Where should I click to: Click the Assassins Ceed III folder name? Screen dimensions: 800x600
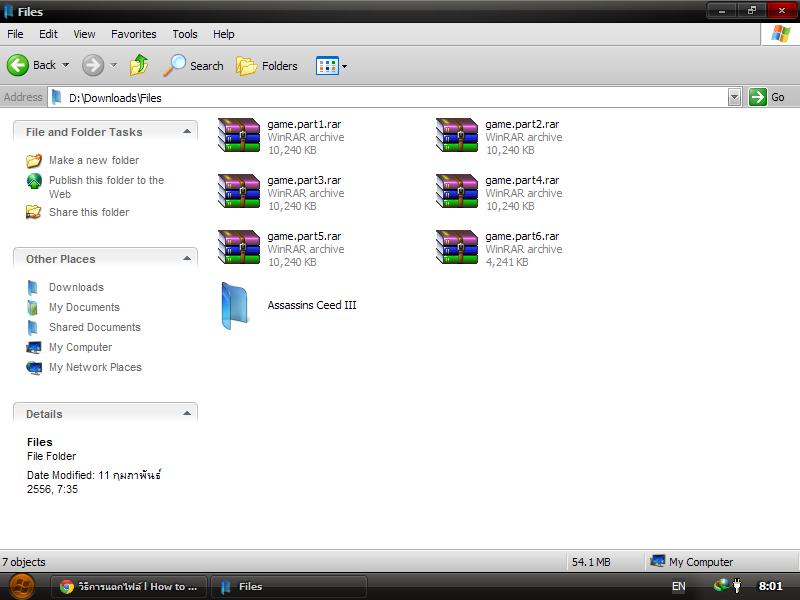[312, 305]
